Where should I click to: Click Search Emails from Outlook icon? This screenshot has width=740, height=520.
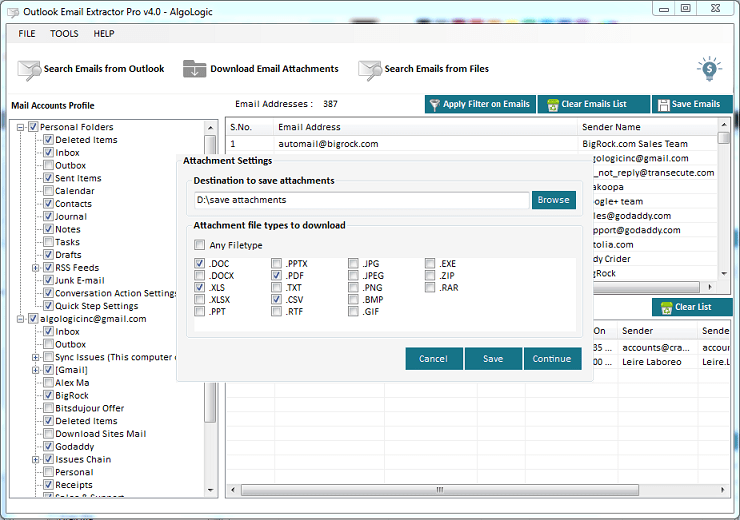(29, 70)
